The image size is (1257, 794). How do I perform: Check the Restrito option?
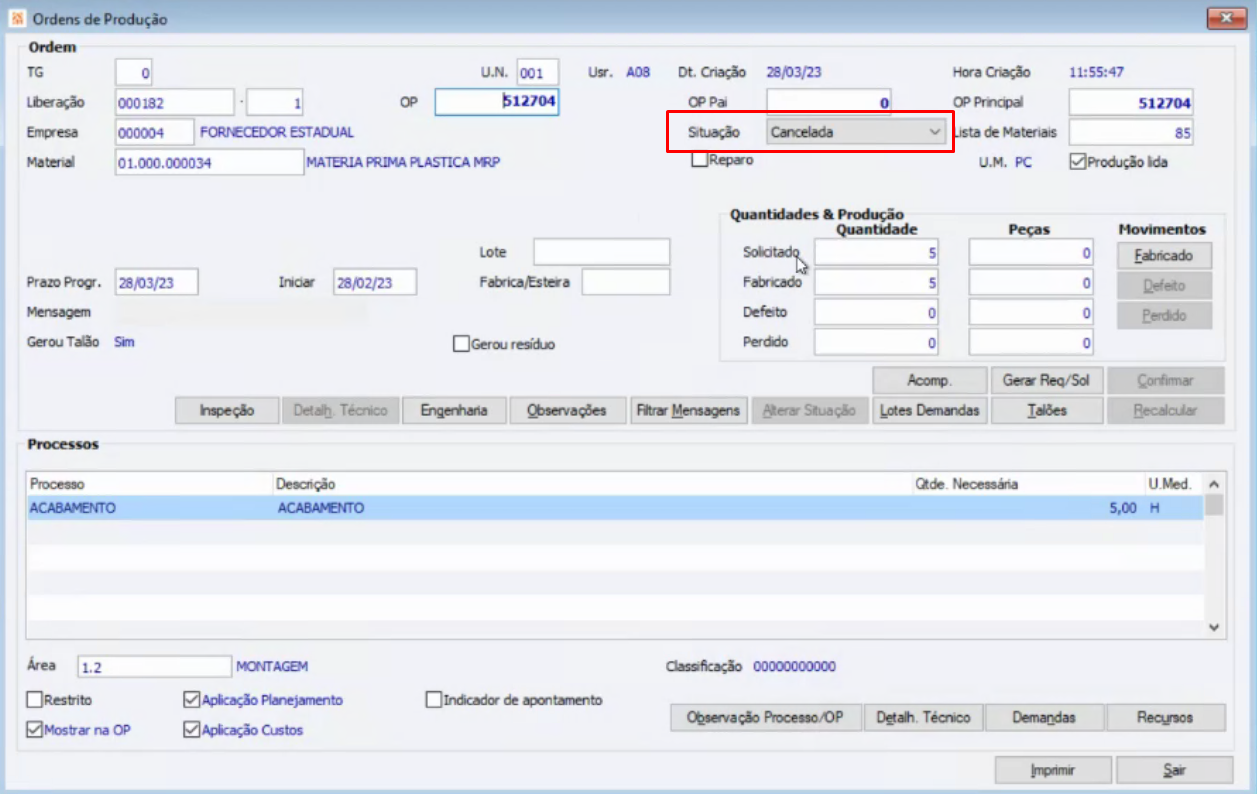[x=35, y=700]
